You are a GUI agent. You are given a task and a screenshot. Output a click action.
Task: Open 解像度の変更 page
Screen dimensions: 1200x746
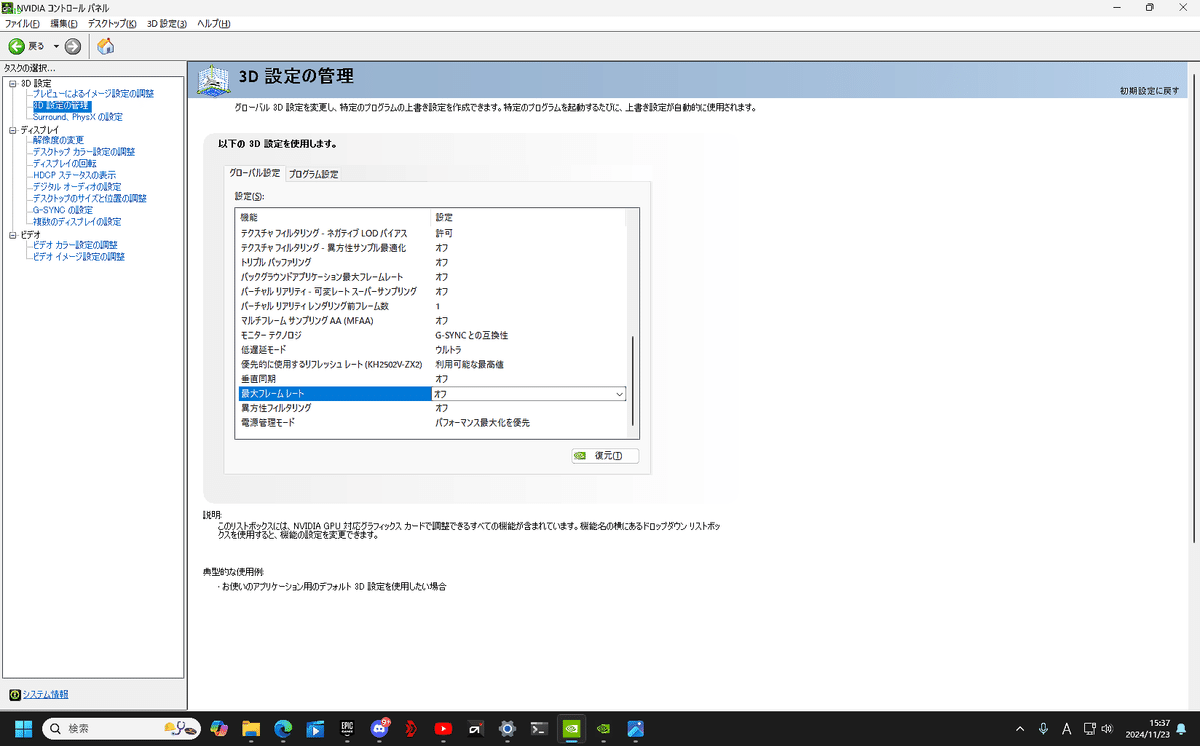click(x=58, y=140)
